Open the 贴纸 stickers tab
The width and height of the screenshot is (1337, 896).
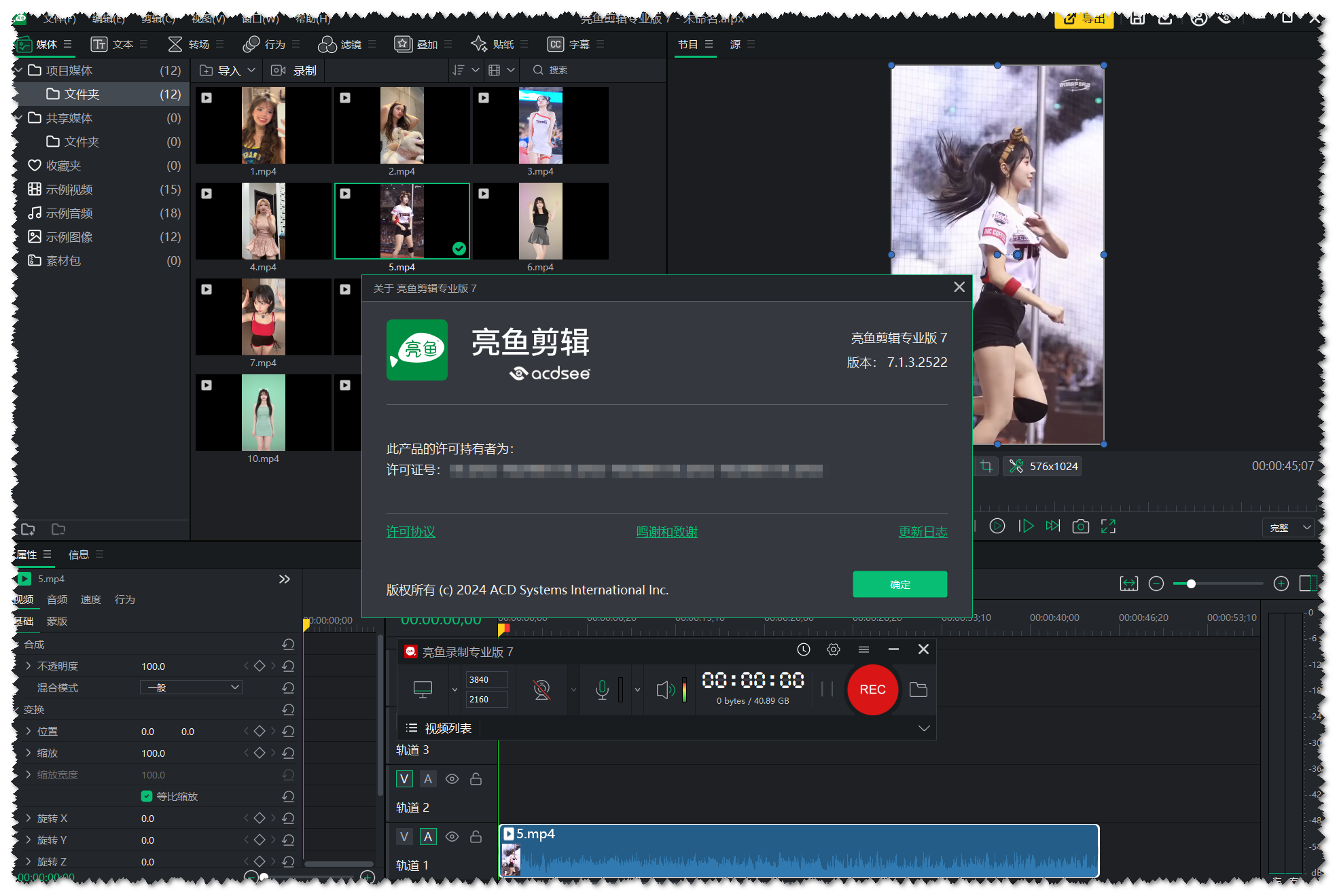(x=493, y=44)
